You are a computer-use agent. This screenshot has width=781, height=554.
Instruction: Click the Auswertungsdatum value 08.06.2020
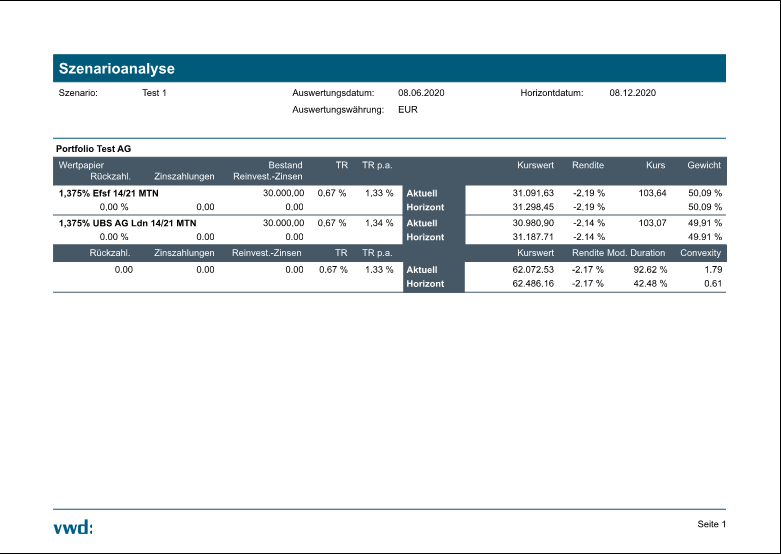[x=420, y=93]
